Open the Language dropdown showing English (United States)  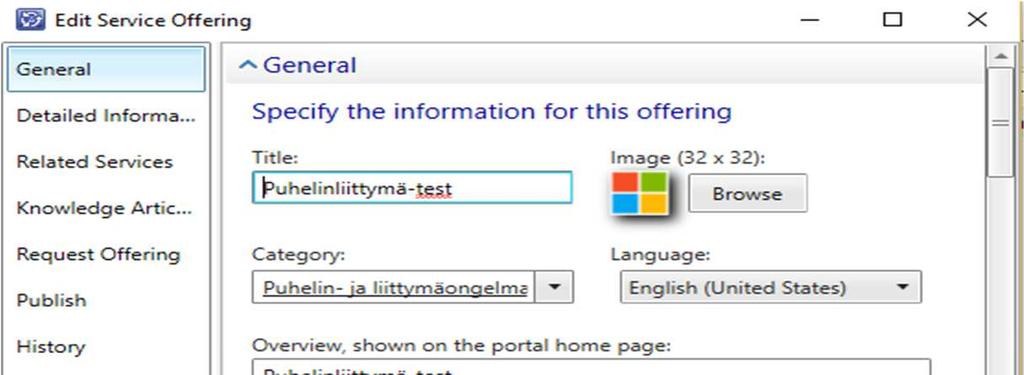(x=771, y=287)
